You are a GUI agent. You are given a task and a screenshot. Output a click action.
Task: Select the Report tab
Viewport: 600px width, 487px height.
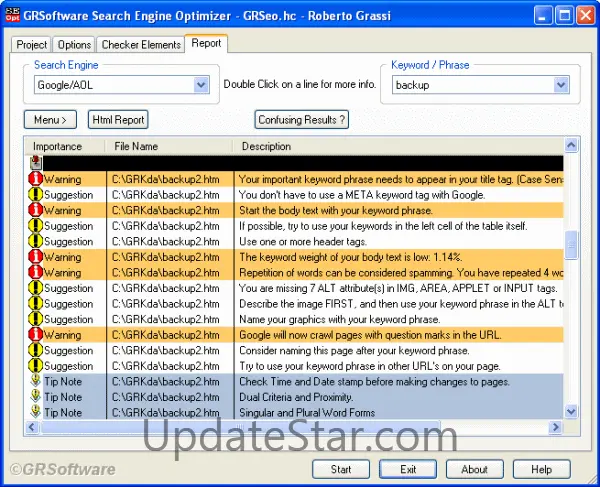pyautogui.click(x=206, y=43)
